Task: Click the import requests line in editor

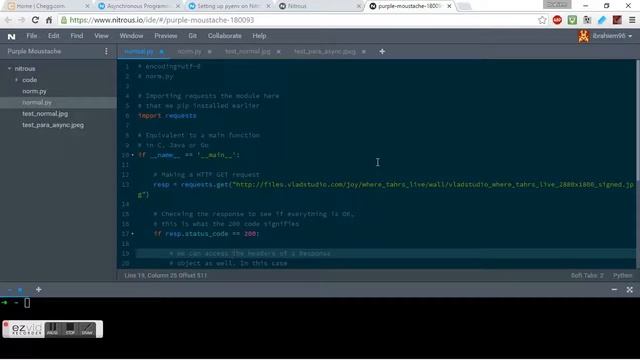Action: pyautogui.click(x=167, y=116)
